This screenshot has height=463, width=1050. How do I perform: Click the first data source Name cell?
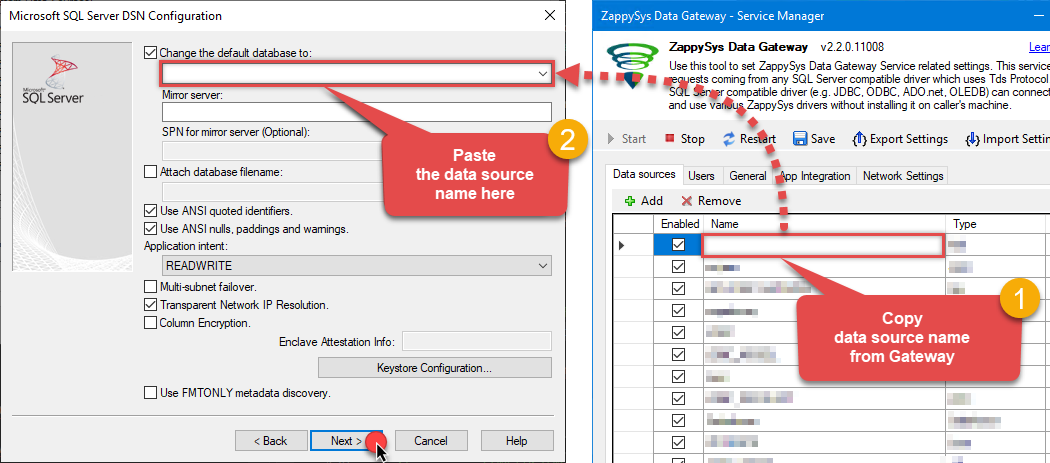pos(823,246)
